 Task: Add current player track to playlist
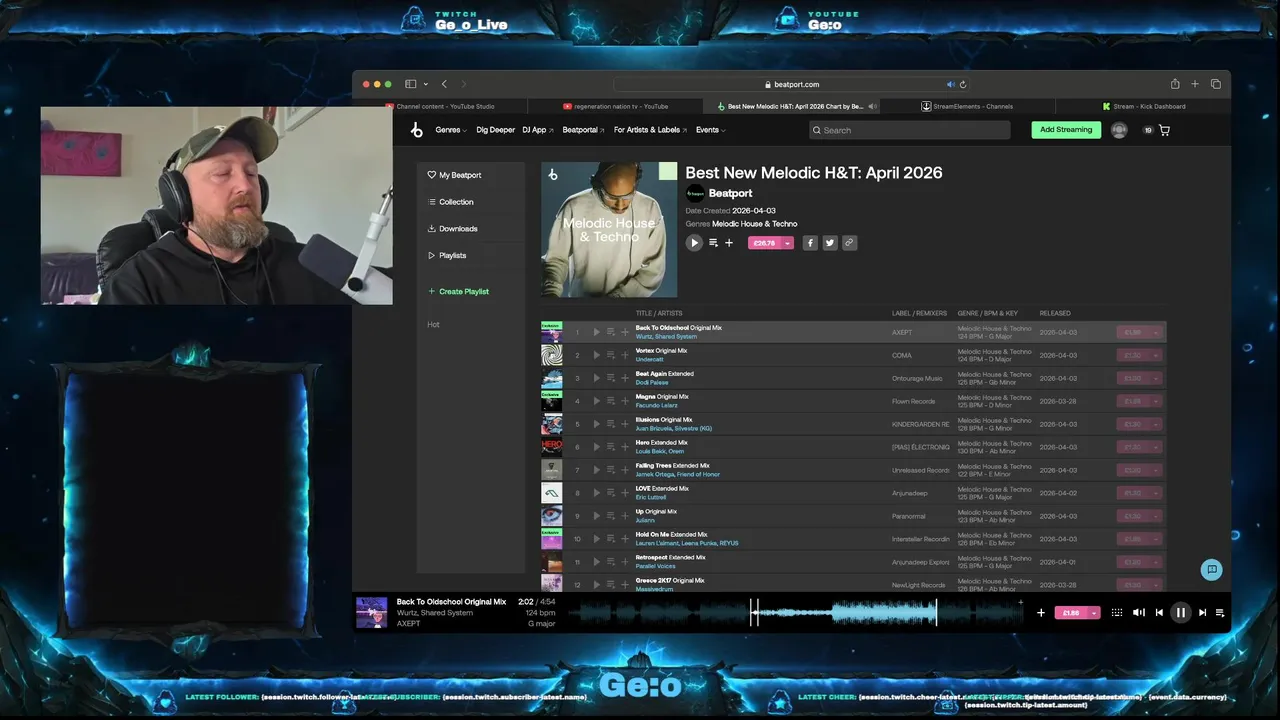point(1040,613)
